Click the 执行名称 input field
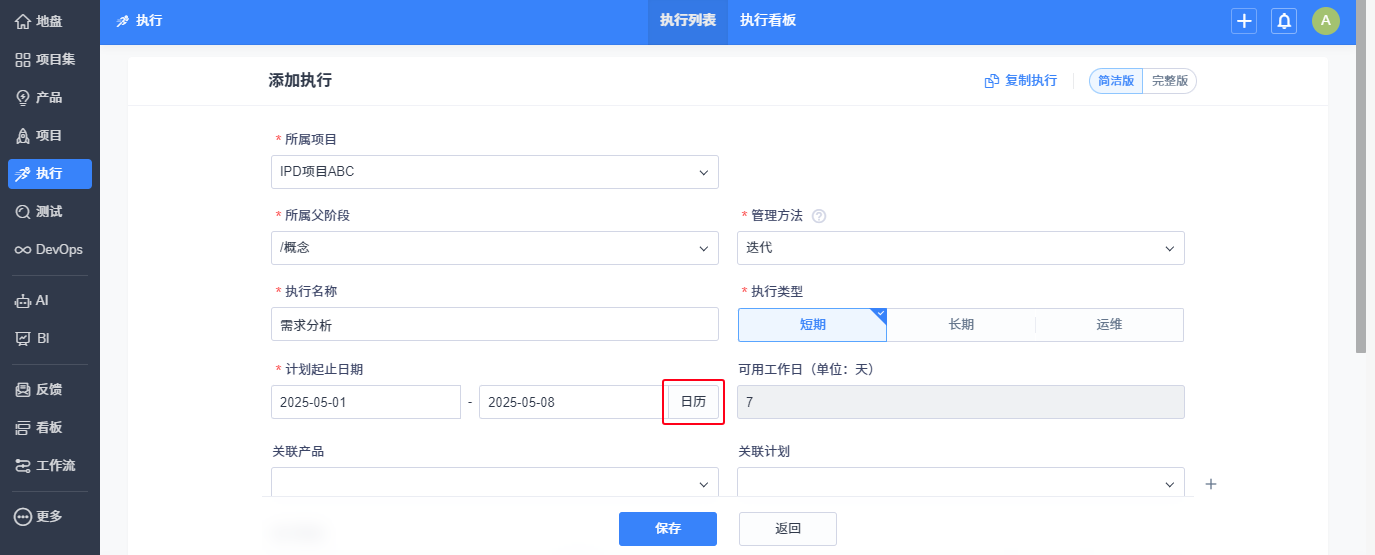Viewport: 1375px width, 555px height. (494, 324)
